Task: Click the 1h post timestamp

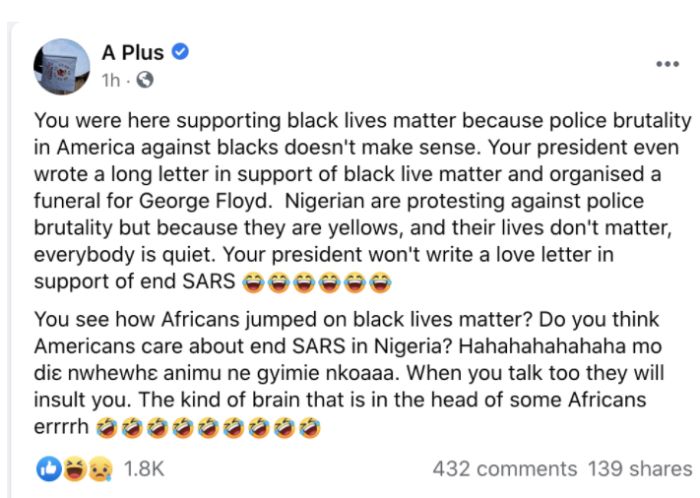Action: (111, 80)
